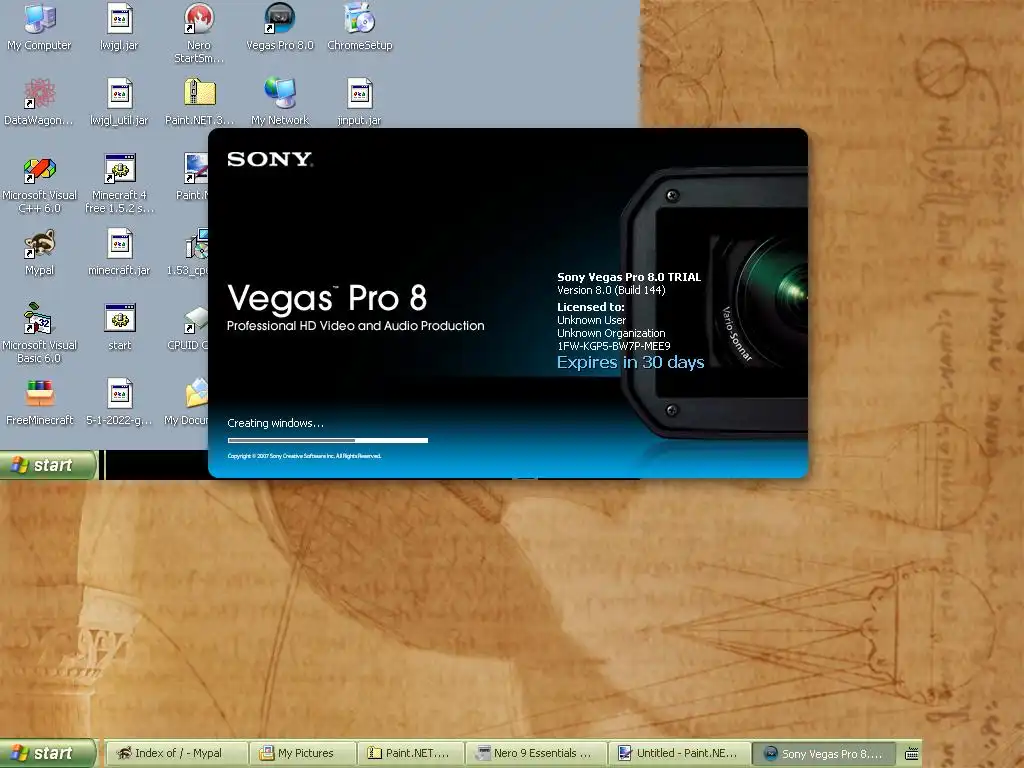Select the 5-1-2022-g file icon
Image resolution: width=1024 pixels, height=768 pixels.
tap(120, 402)
